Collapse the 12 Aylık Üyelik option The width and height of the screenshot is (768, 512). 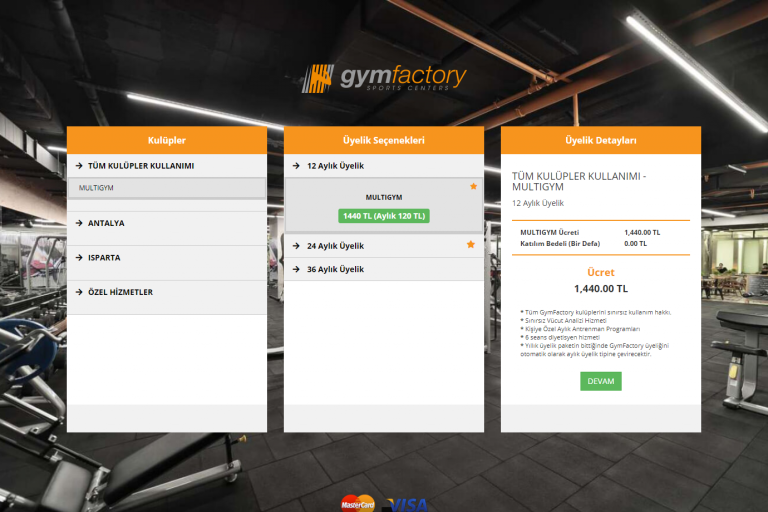point(335,165)
